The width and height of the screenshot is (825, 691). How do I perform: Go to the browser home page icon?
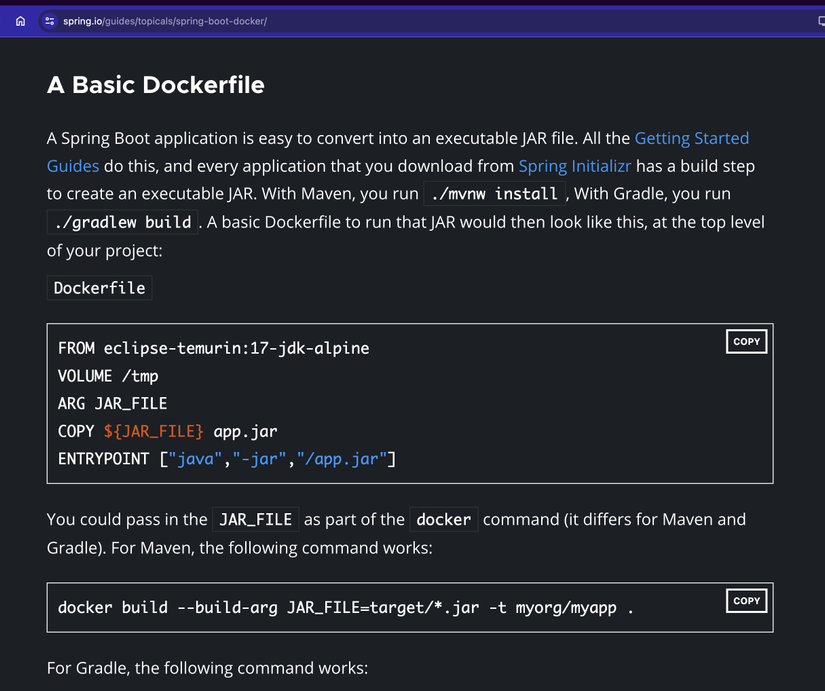tap(21, 21)
